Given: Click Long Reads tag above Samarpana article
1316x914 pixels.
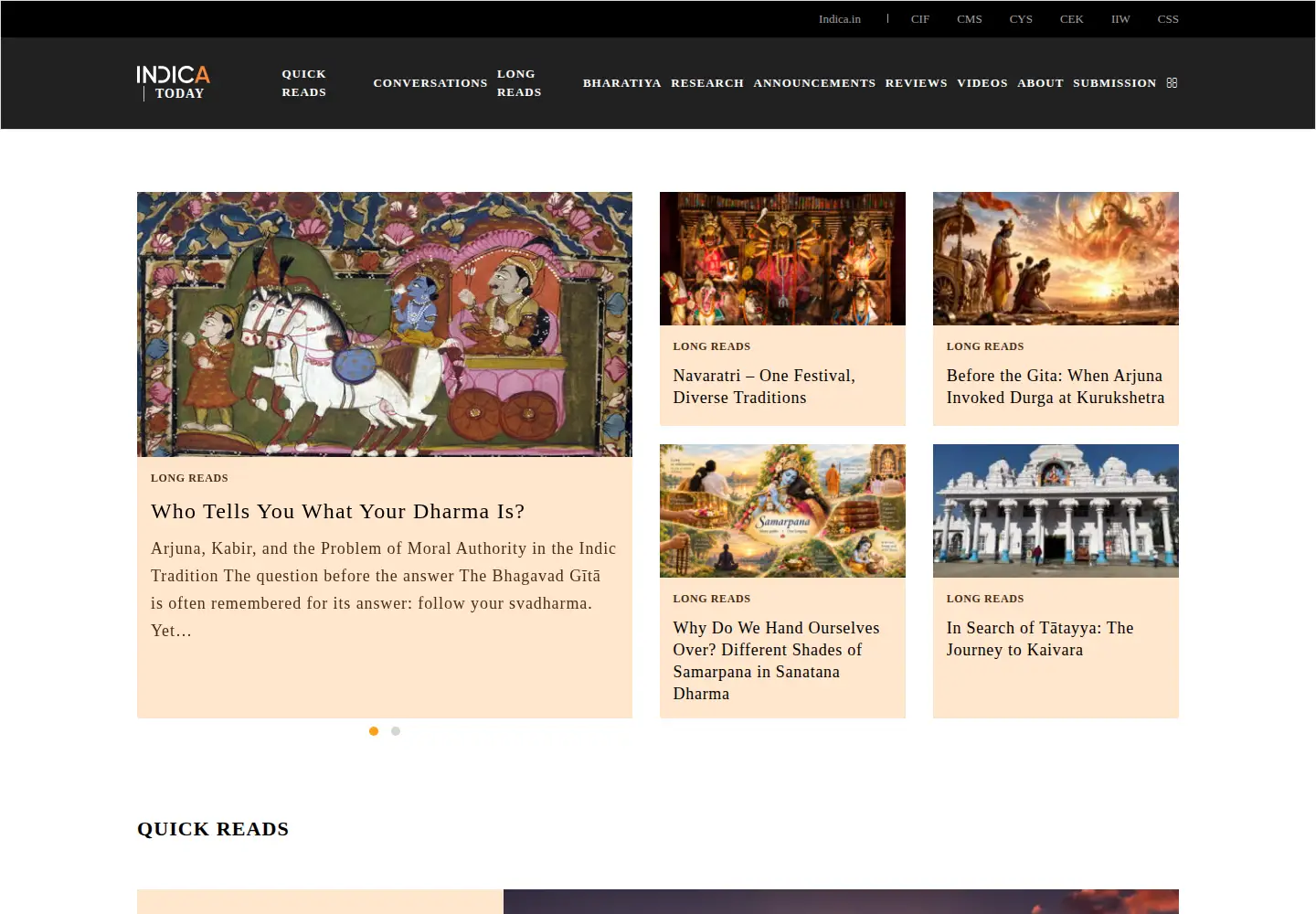Looking at the screenshot, I should point(712,599).
